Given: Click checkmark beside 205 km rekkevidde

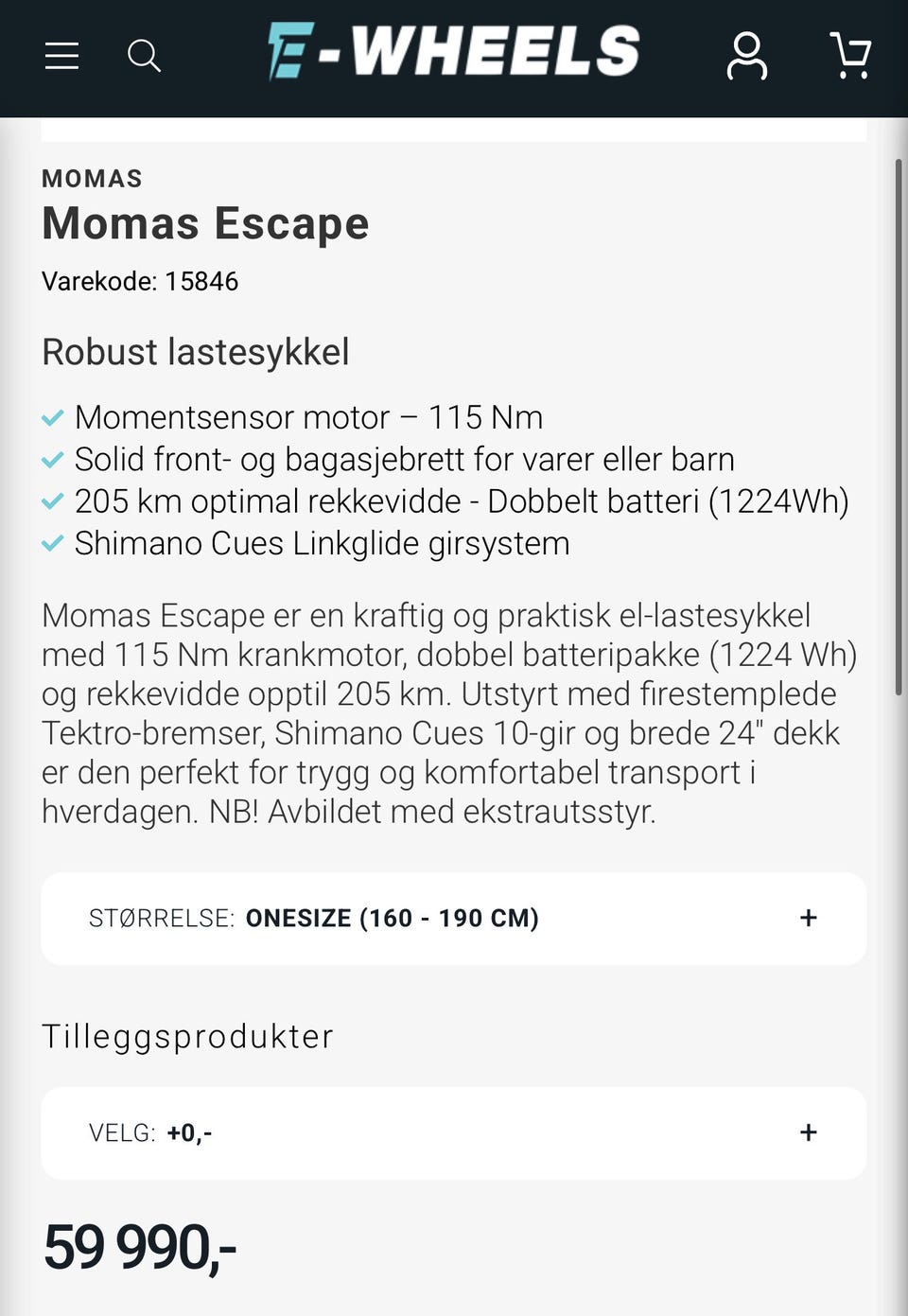Looking at the screenshot, I should 53,501.
